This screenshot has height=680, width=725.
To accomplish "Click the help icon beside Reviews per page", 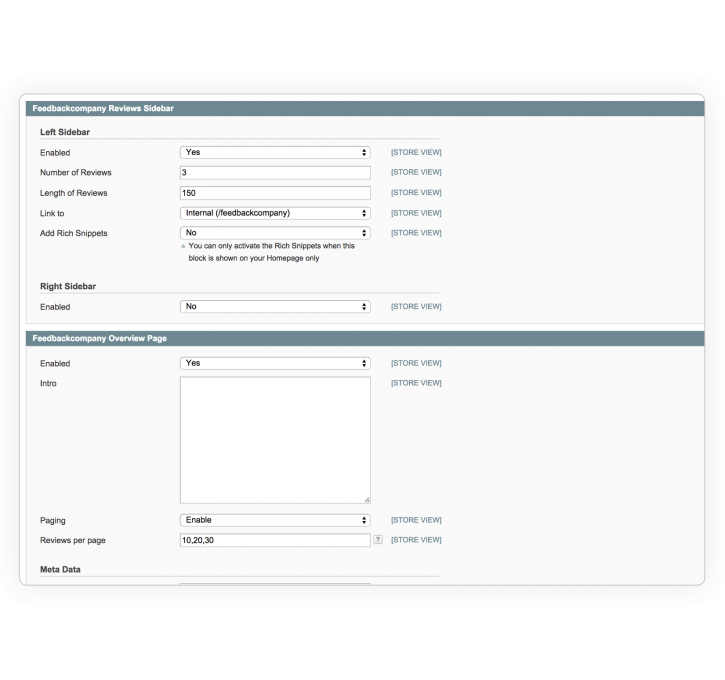I will 378,539.
